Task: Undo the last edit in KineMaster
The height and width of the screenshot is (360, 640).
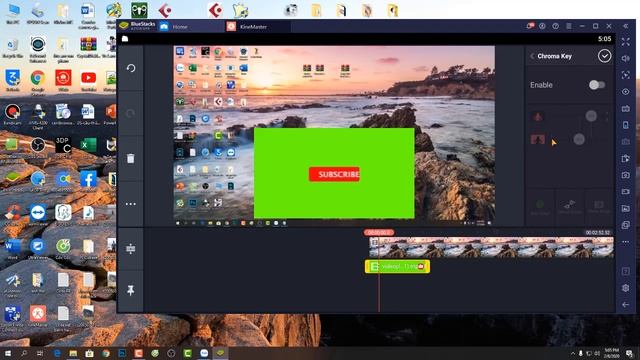Action: pyautogui.click(x=131, y=68)
